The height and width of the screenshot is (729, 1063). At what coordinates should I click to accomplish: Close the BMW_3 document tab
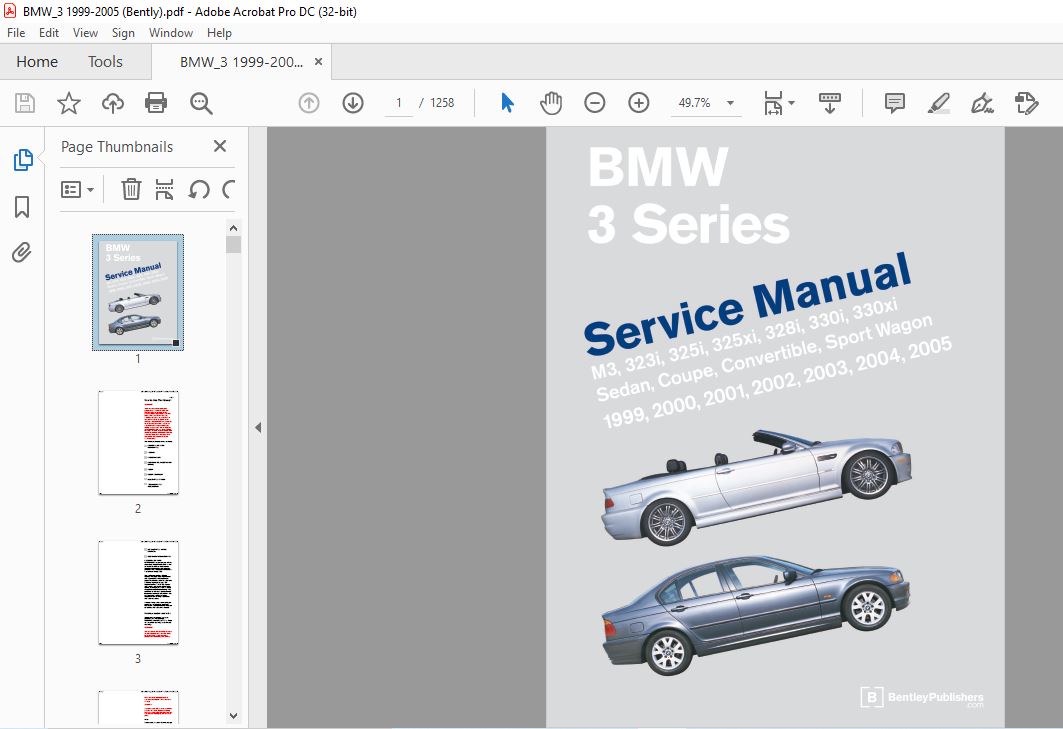click(x=318, y=62)
